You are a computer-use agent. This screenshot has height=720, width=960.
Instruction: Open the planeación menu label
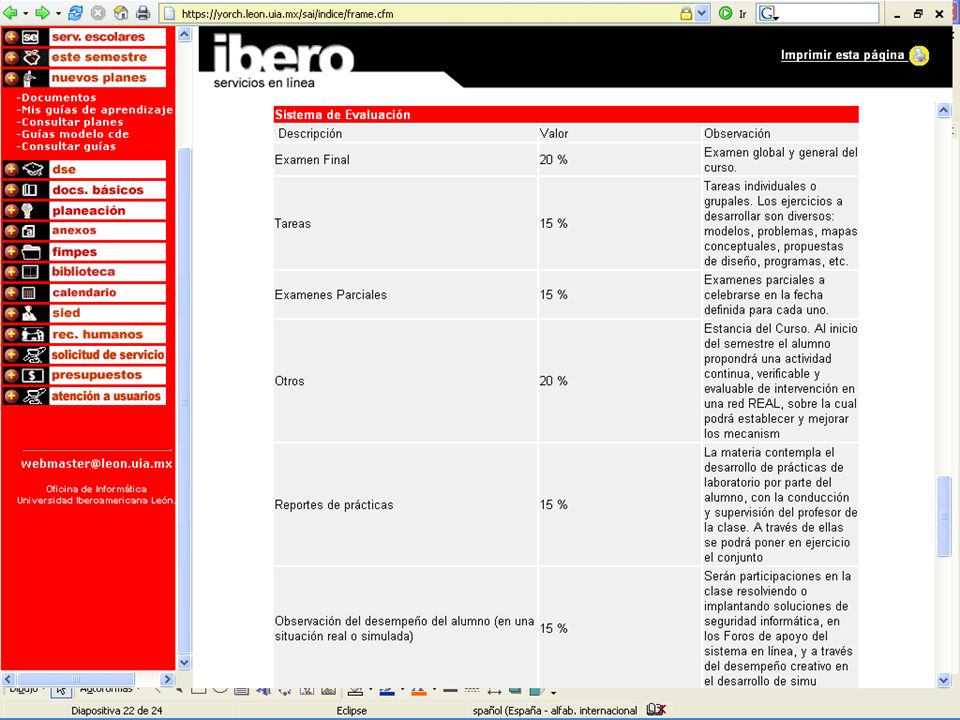tap(89, 211)
